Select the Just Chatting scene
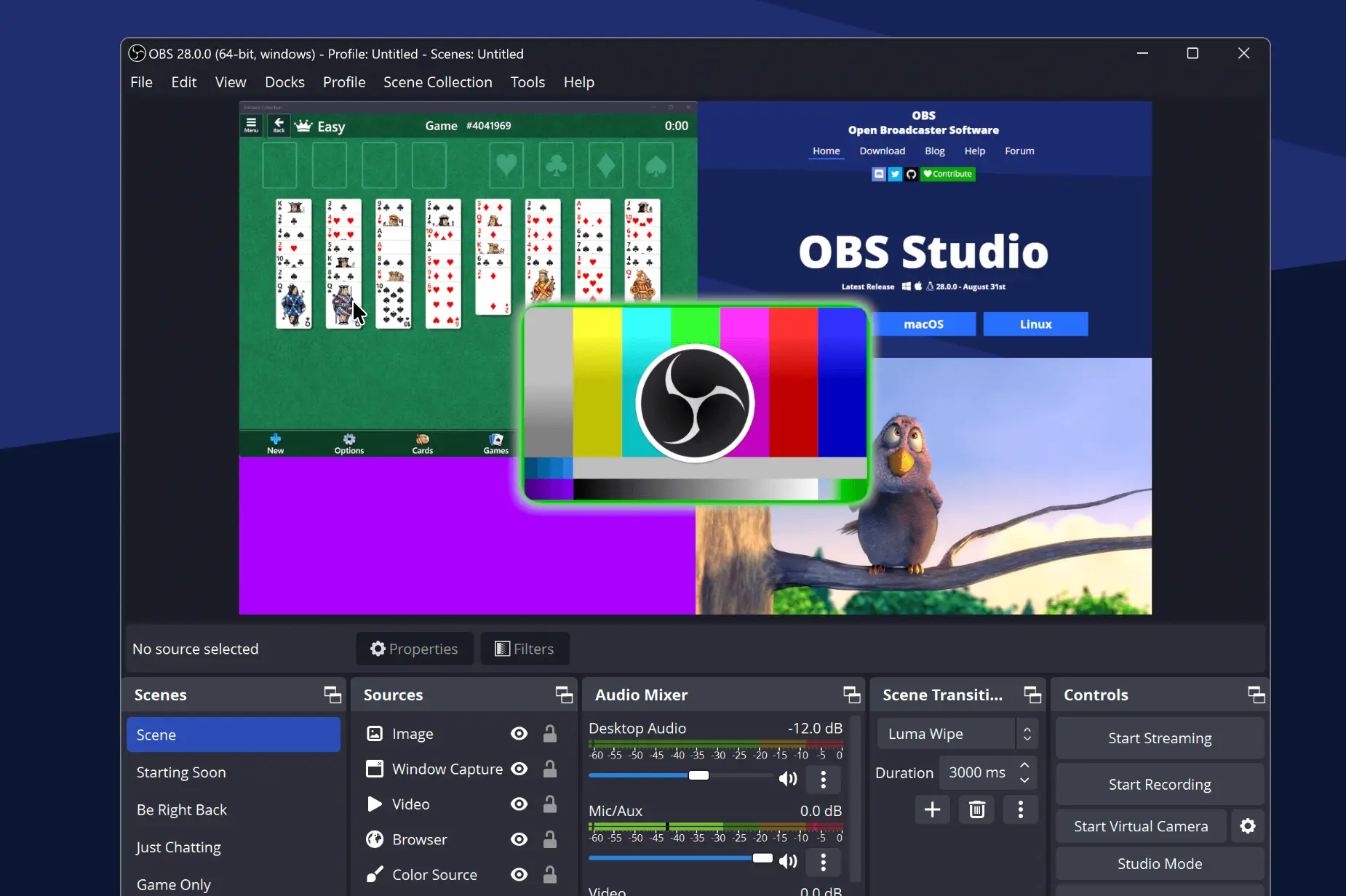 [234, 847]
